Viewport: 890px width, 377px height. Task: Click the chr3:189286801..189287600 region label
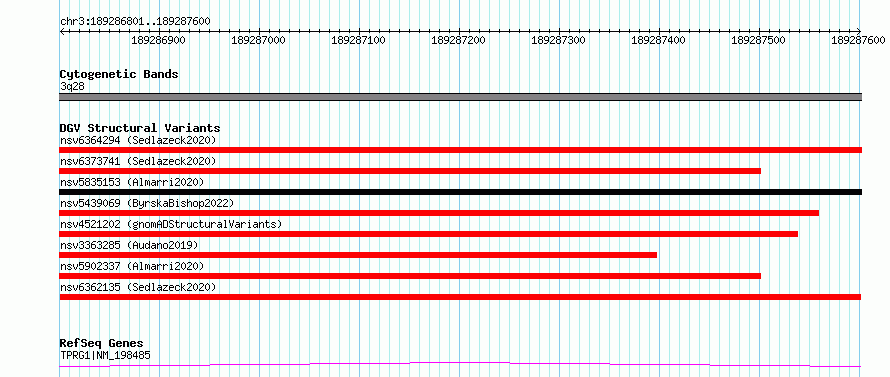[135, 22]
